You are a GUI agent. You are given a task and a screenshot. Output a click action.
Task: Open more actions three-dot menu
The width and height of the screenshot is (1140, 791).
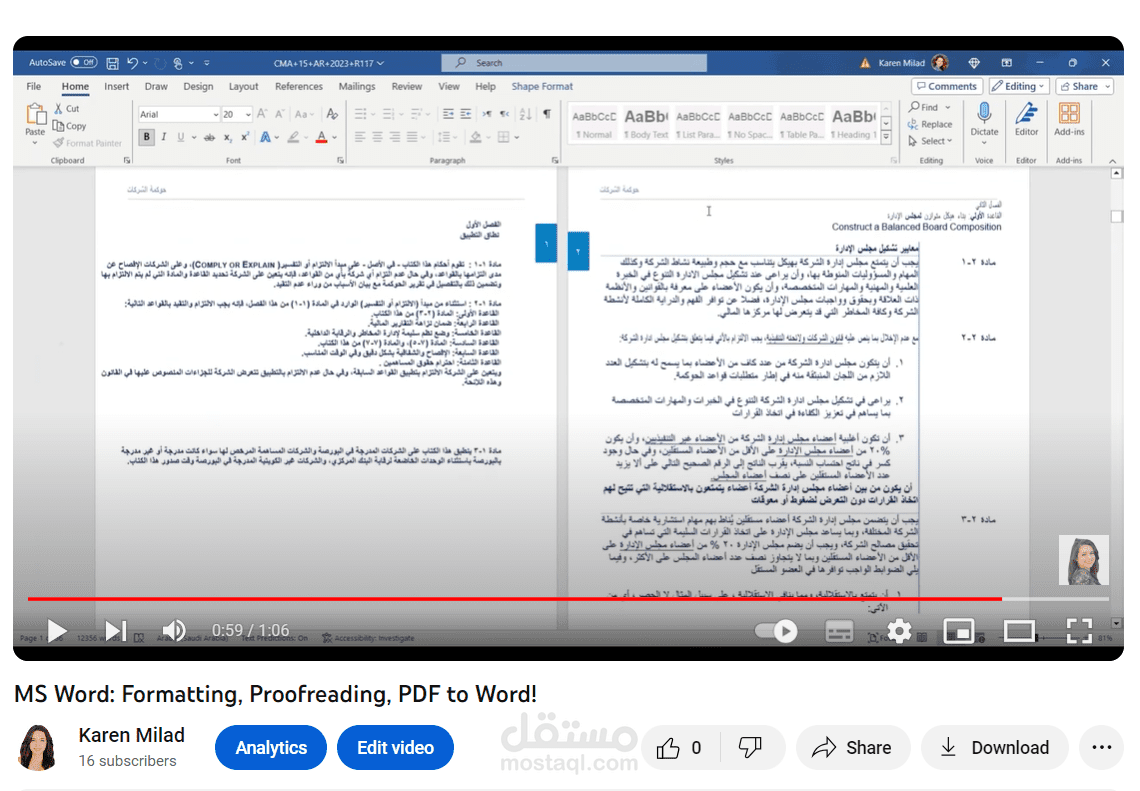click(x=1101, y=747)
